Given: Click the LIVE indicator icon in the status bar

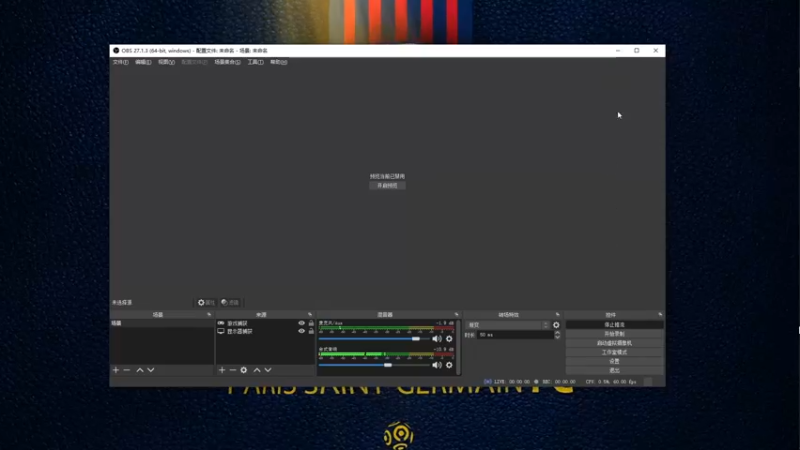Looking at the screenshot, I should pos(488,382).
